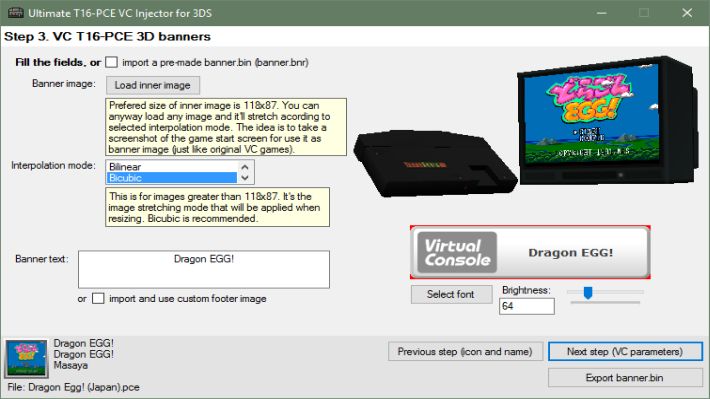
Task: Click the black console 3D model preview
Action: [x=435, y=163]
